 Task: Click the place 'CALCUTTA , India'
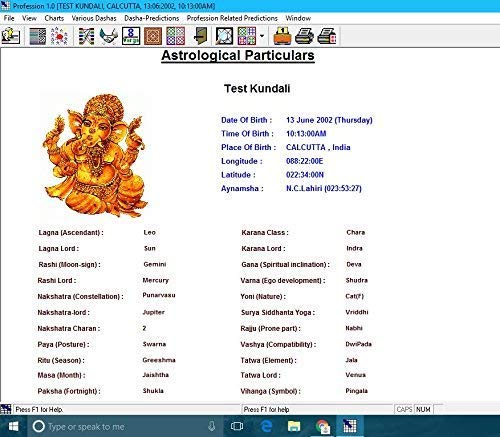coord(318,147)
